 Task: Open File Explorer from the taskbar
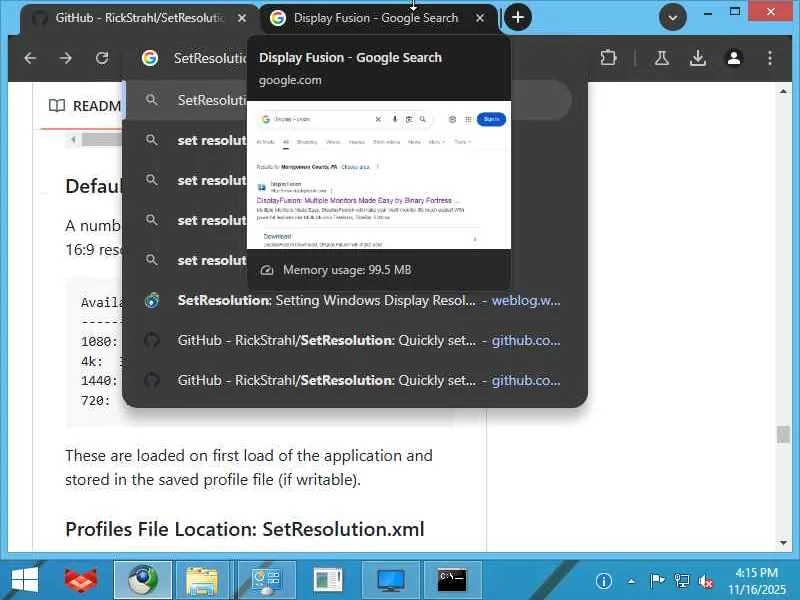tap(203, 580)
